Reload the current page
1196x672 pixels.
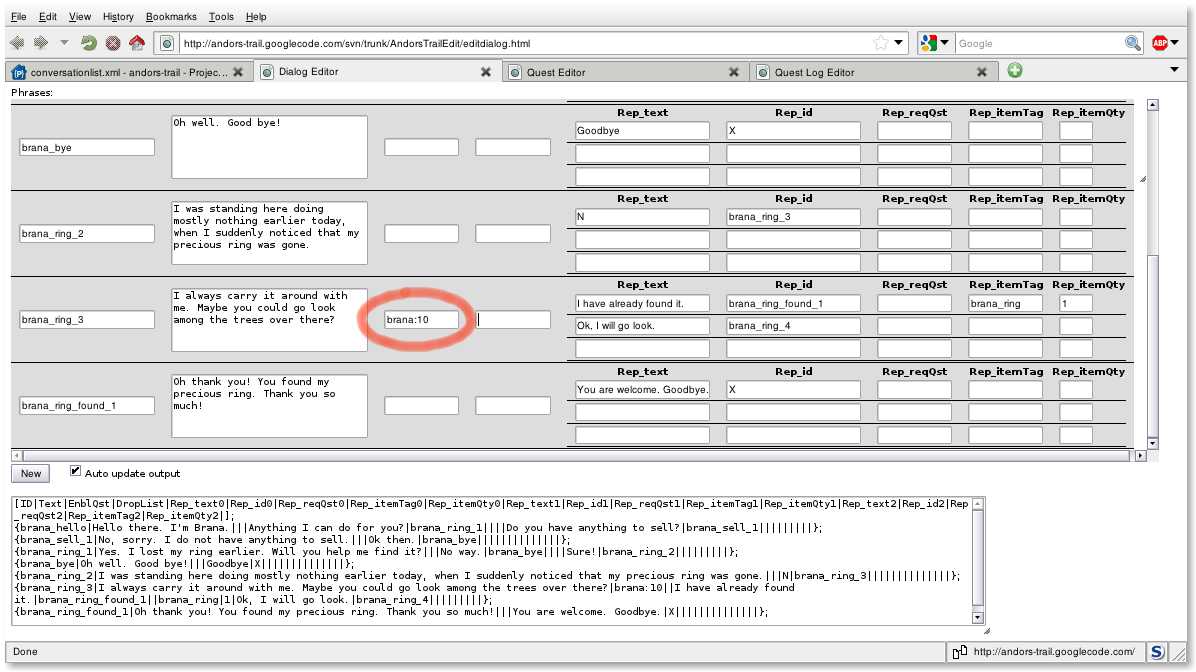[89, 43]
